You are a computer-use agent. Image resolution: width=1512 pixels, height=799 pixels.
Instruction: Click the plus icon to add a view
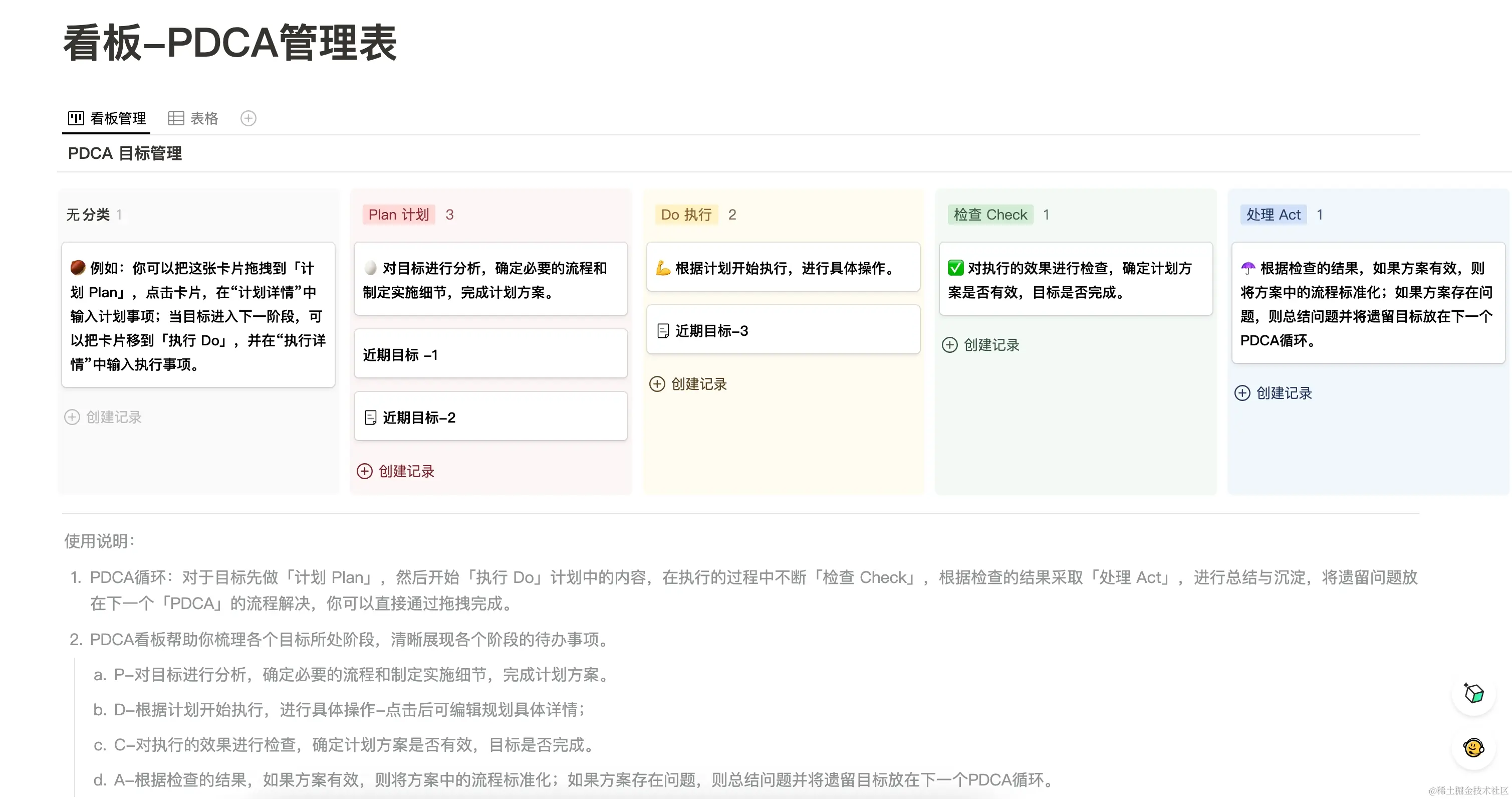[x=248, y=119]
